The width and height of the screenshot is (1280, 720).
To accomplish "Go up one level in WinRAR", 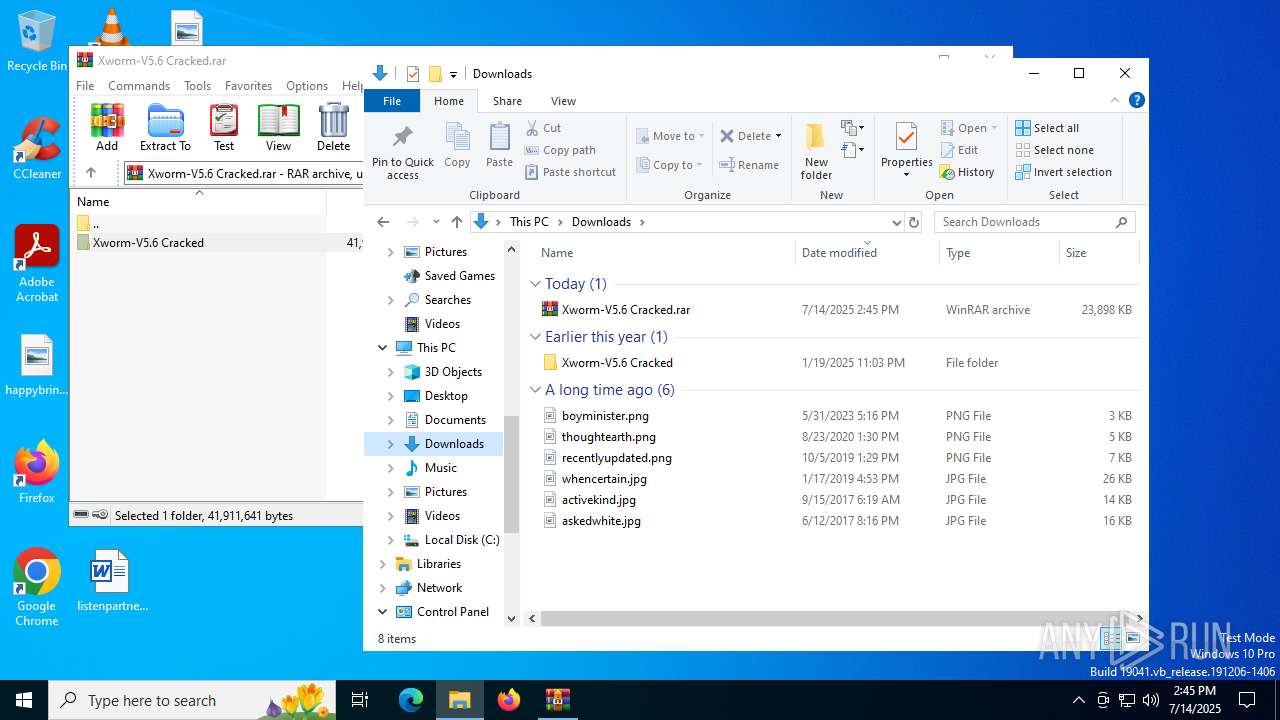I will (x=91, y=173).
